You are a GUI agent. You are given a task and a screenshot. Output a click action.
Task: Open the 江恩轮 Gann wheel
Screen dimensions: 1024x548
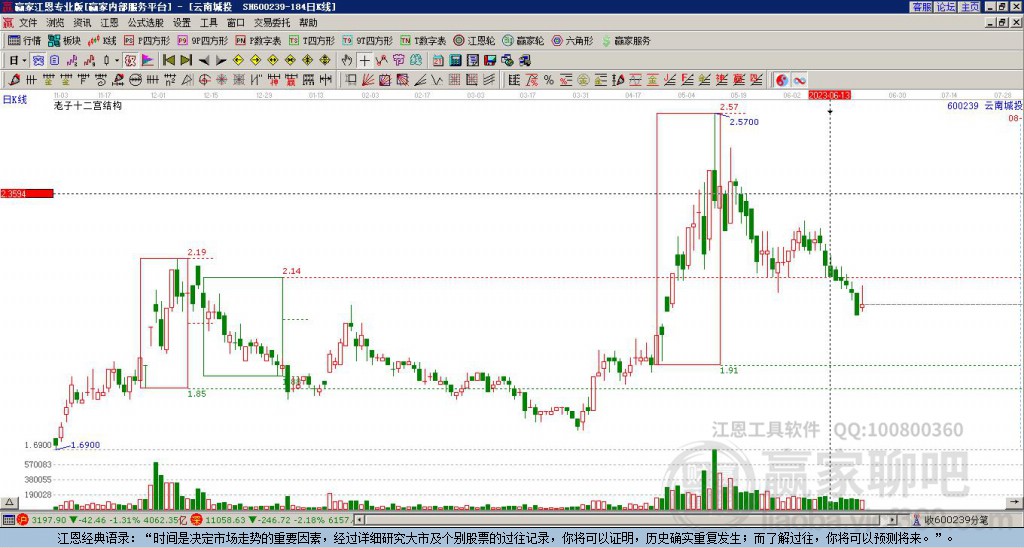point(475,40)
